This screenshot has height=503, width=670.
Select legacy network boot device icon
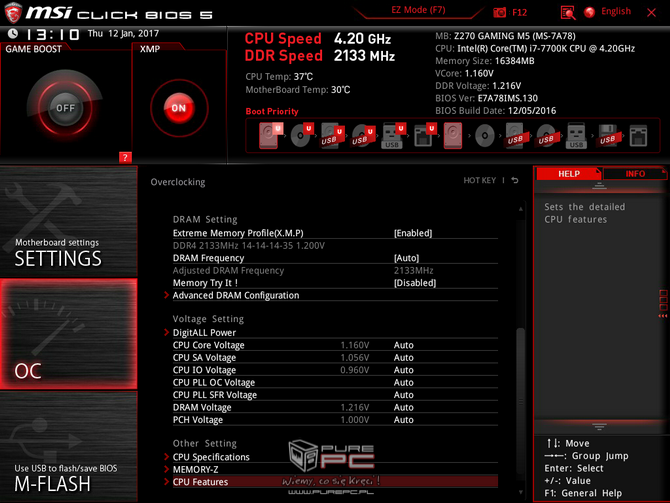[x=638, y=136]
